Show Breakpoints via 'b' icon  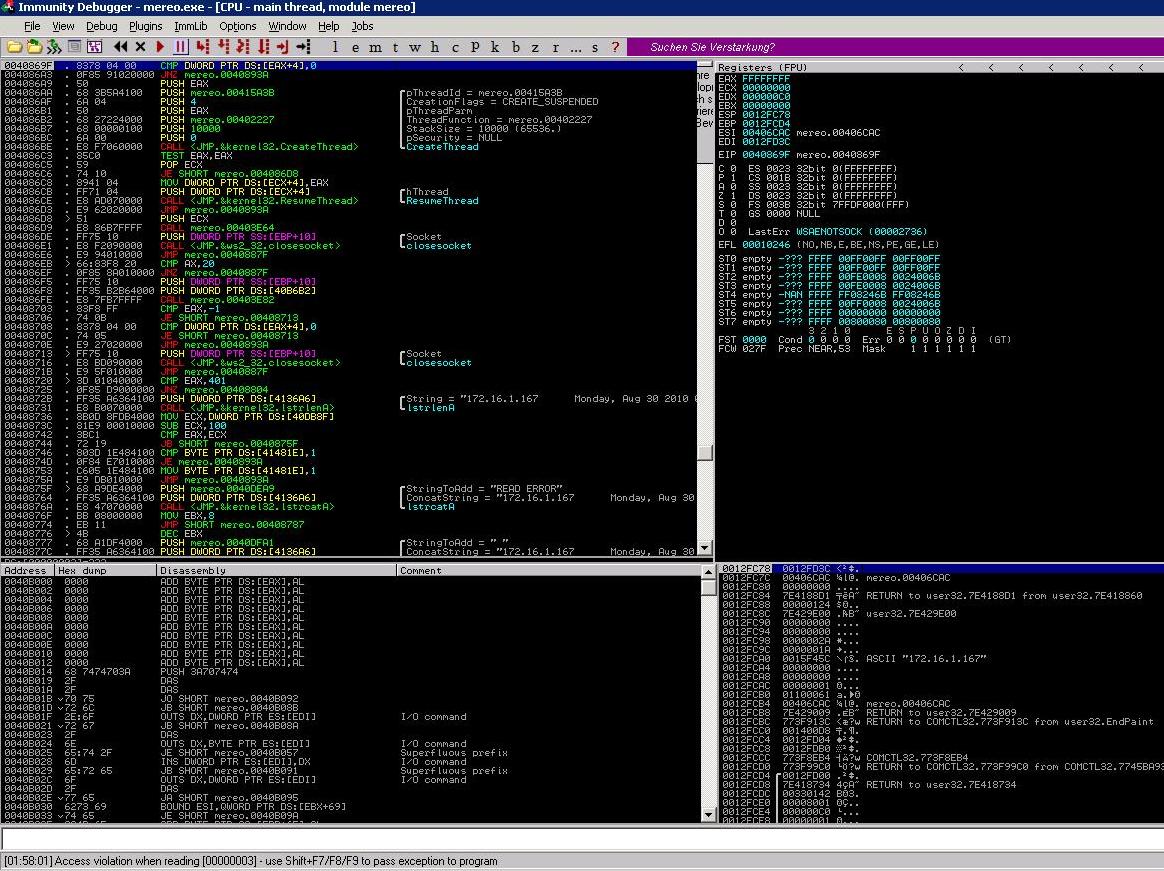(x=515, y=47)
